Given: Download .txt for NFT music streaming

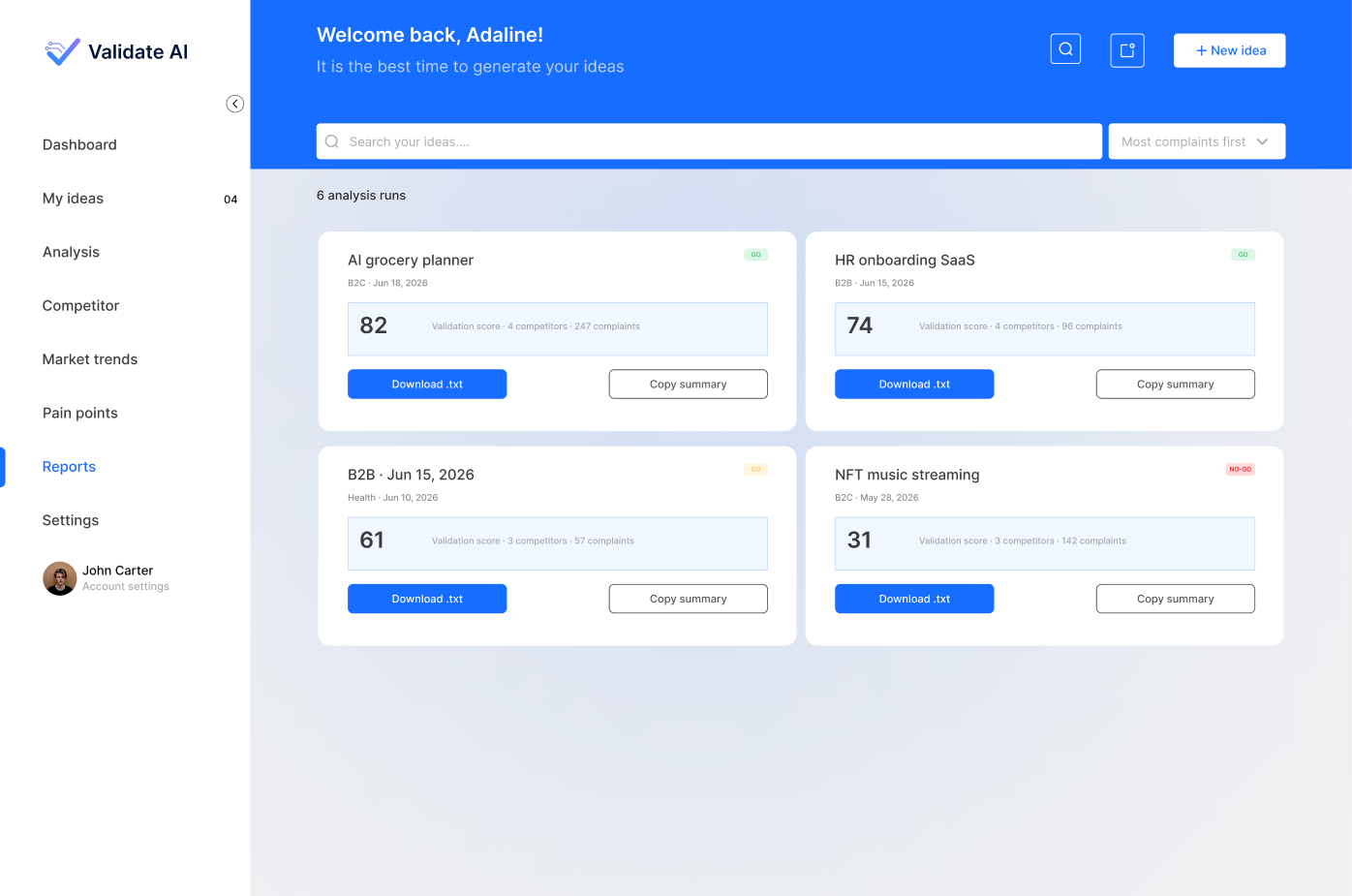Looking at the screenshot, I should 914,599.
